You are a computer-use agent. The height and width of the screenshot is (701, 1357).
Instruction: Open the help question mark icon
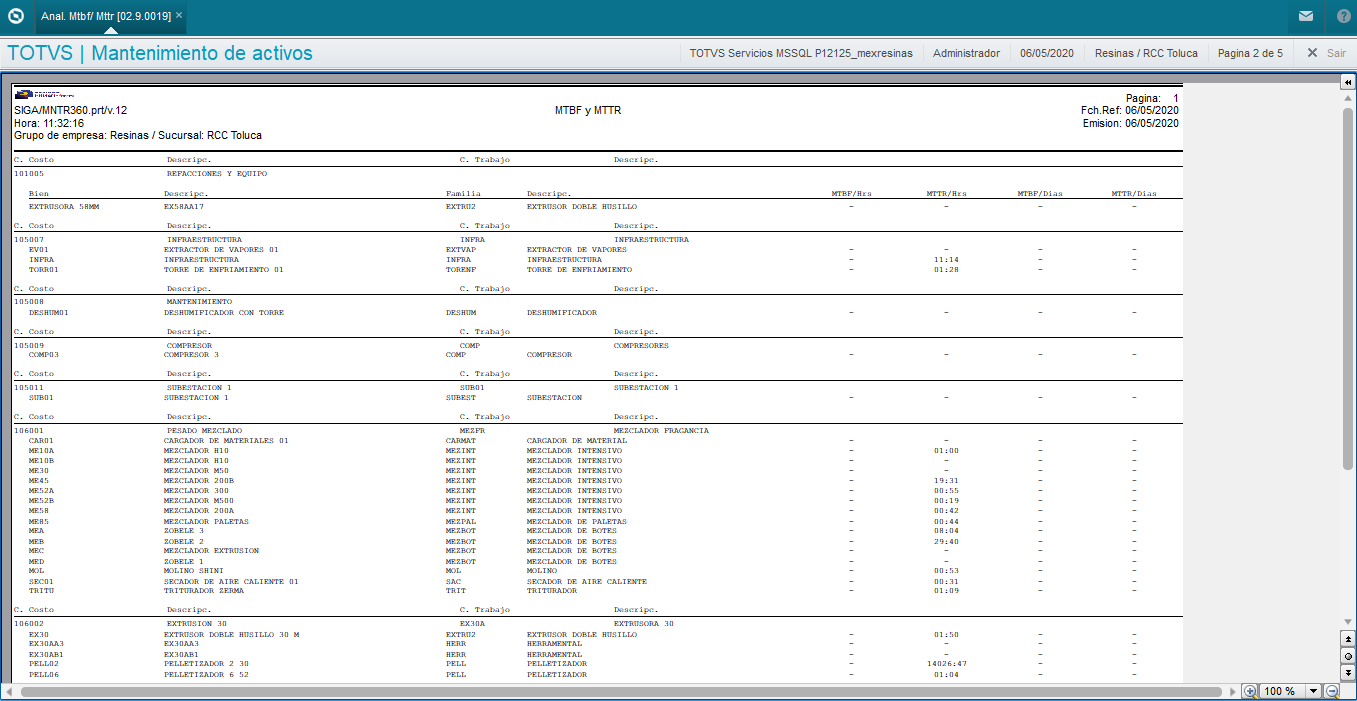[1343, 16]
